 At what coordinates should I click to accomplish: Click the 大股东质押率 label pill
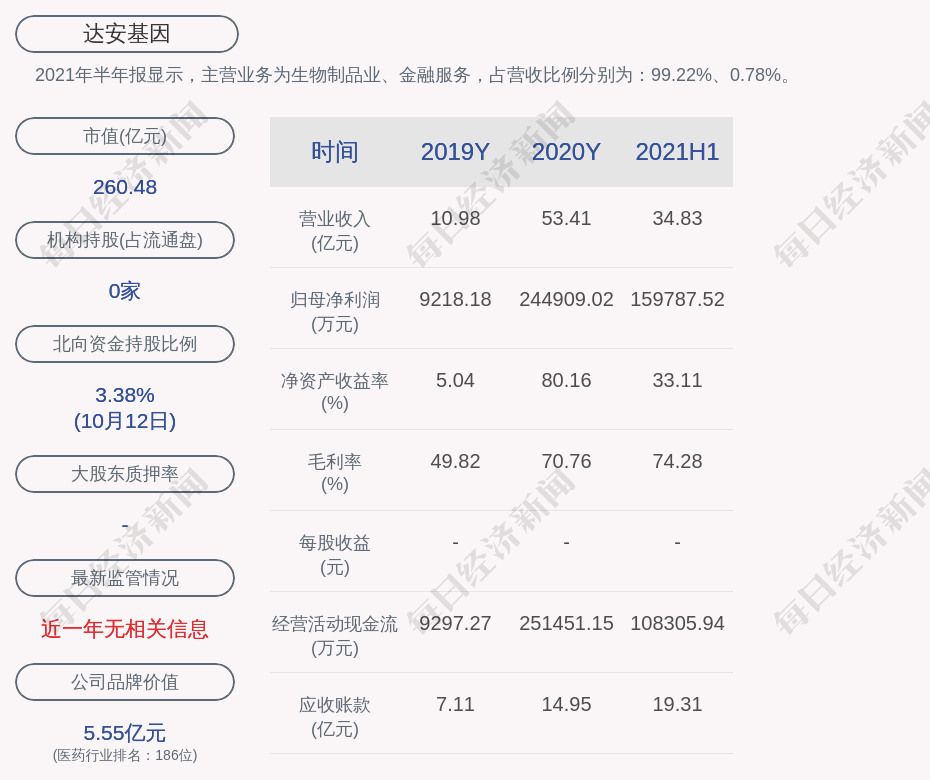tap(125, 474)
